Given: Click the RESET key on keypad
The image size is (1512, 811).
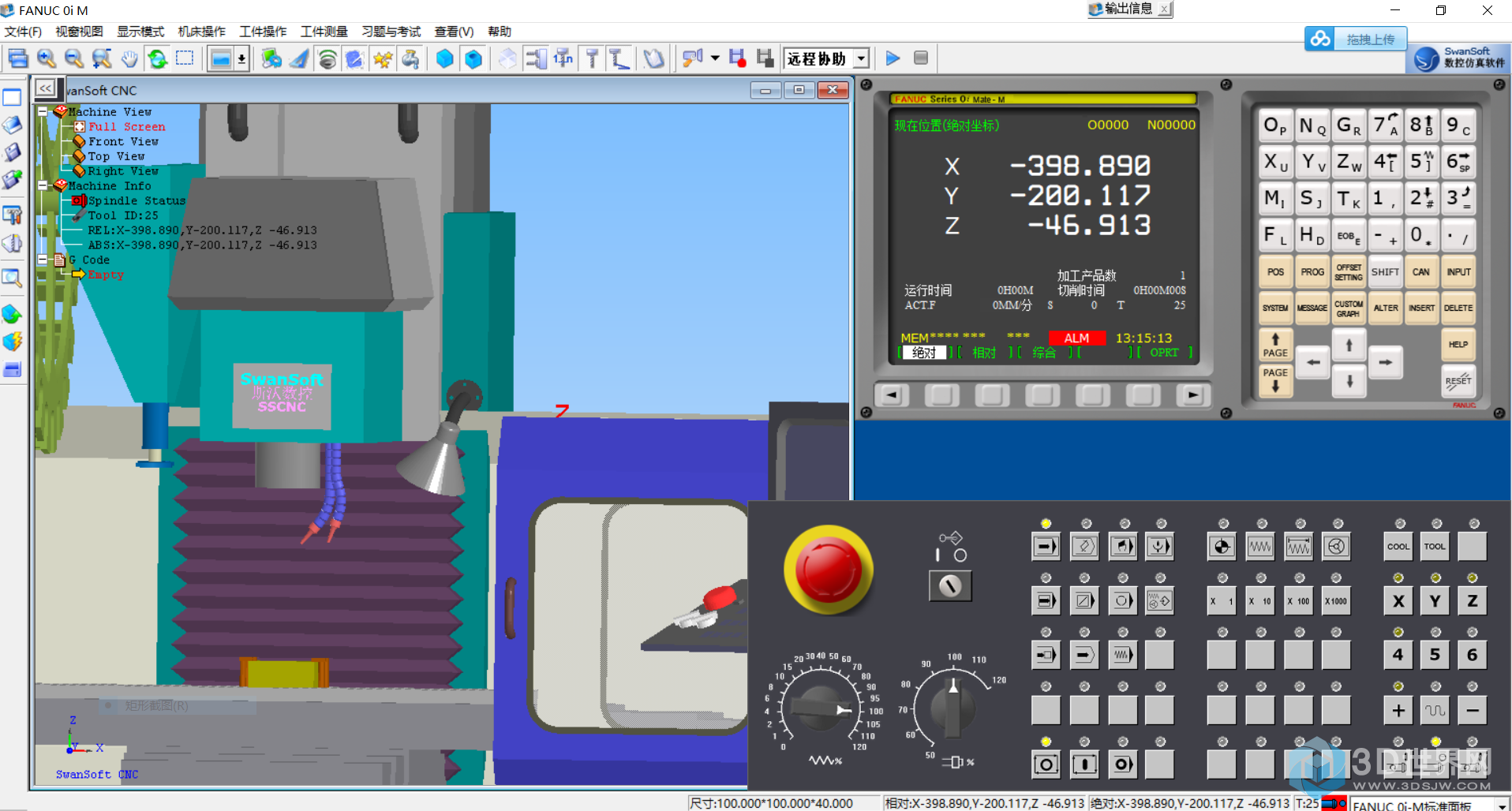Looking at the screenshot, I should [1458, 381].
